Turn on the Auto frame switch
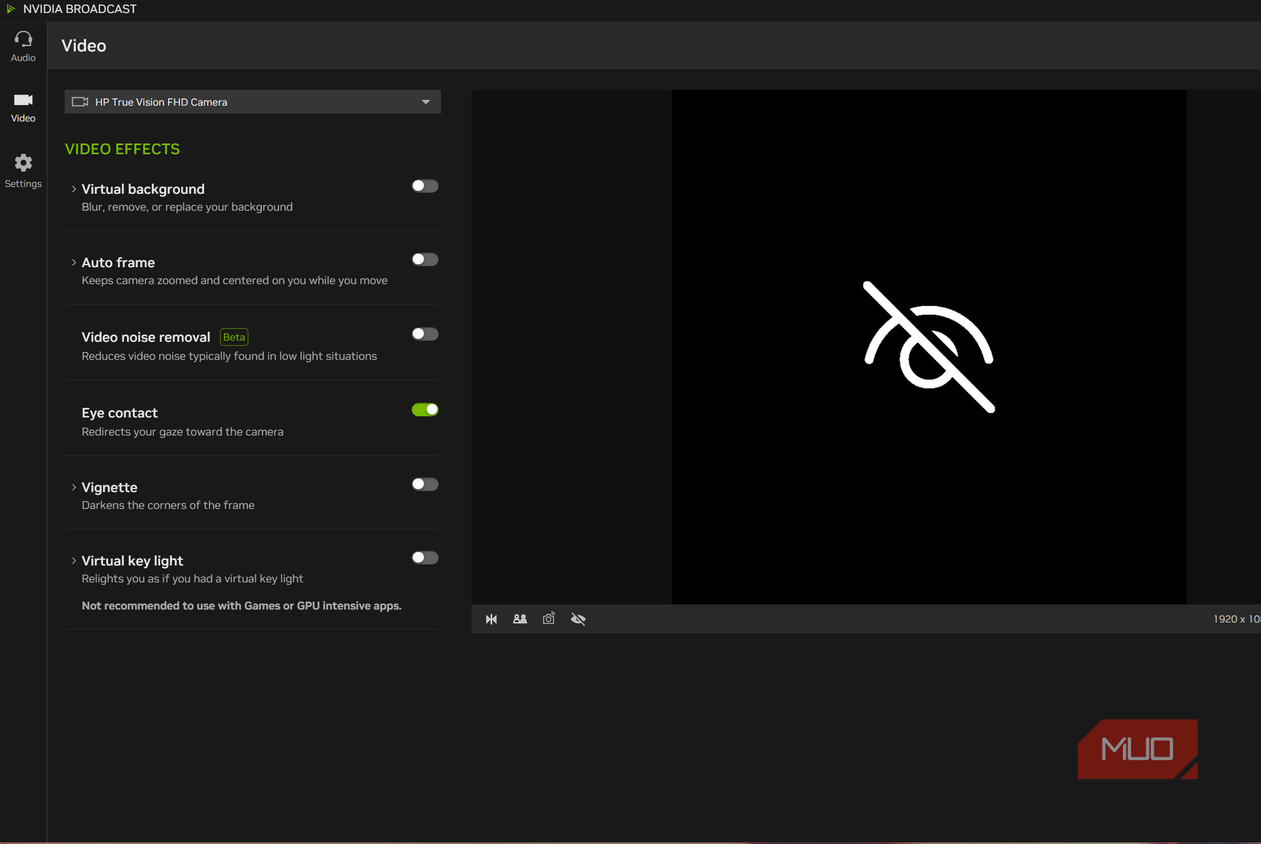Image resolution: width=1261 pixels, height=844 pixels. tap(425, 260)
